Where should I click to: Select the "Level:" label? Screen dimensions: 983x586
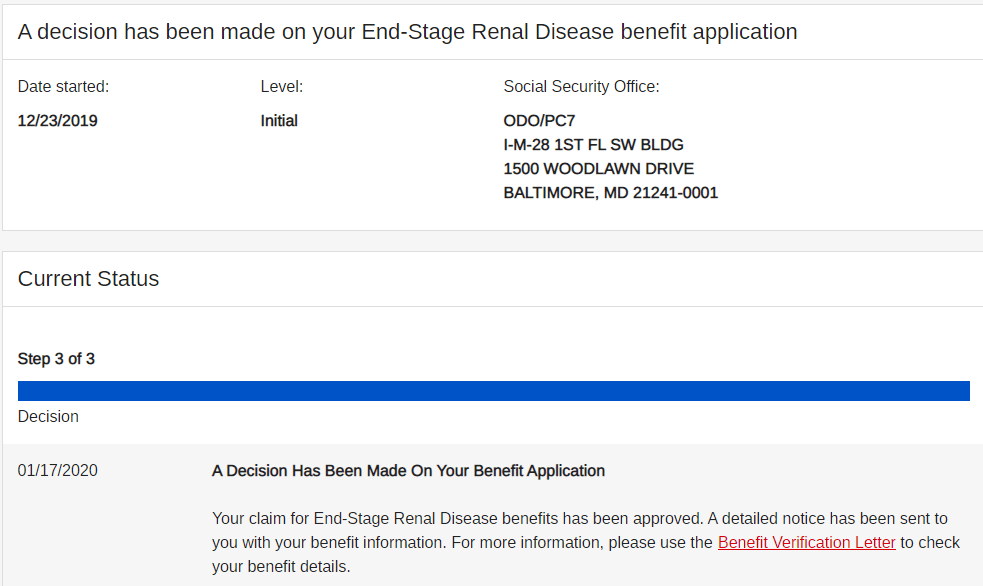(281, 87)
